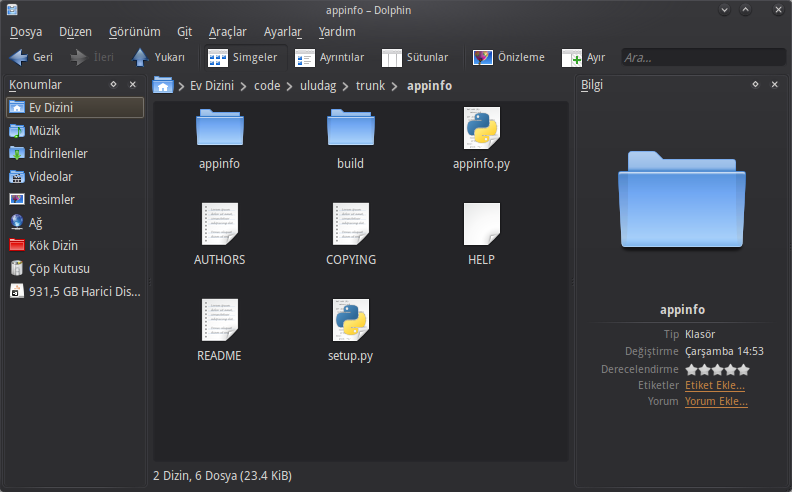
Task: Open İndirilenler in sidebar
Action: pos(75,154)
